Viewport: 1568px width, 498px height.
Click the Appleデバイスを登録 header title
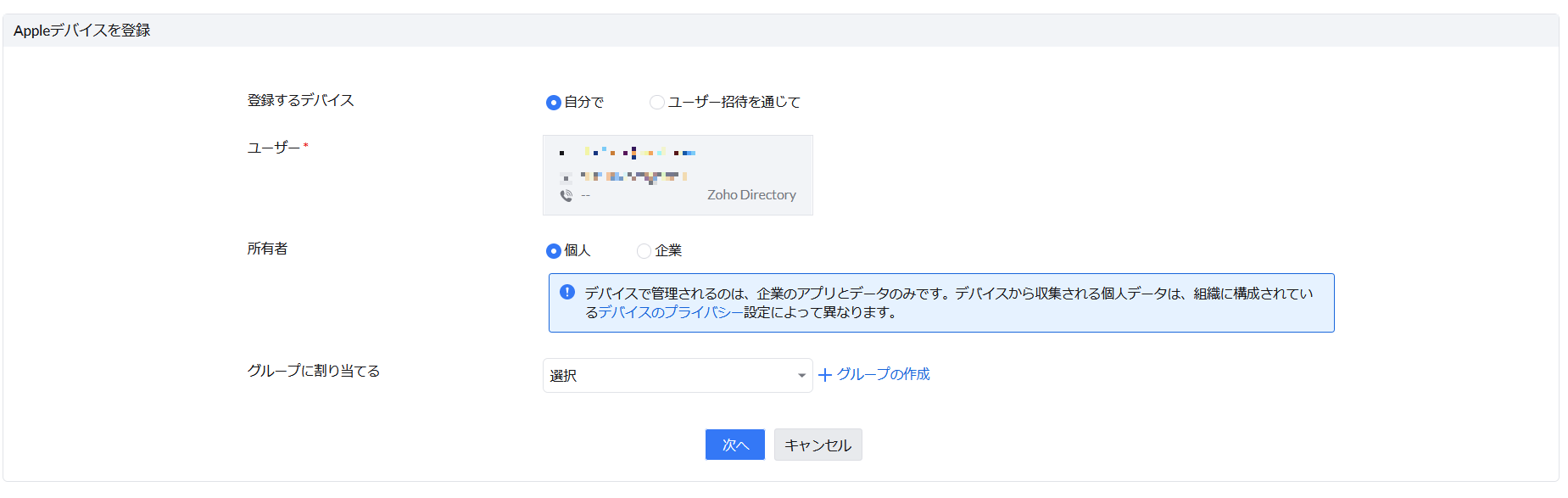pos(82,31)
